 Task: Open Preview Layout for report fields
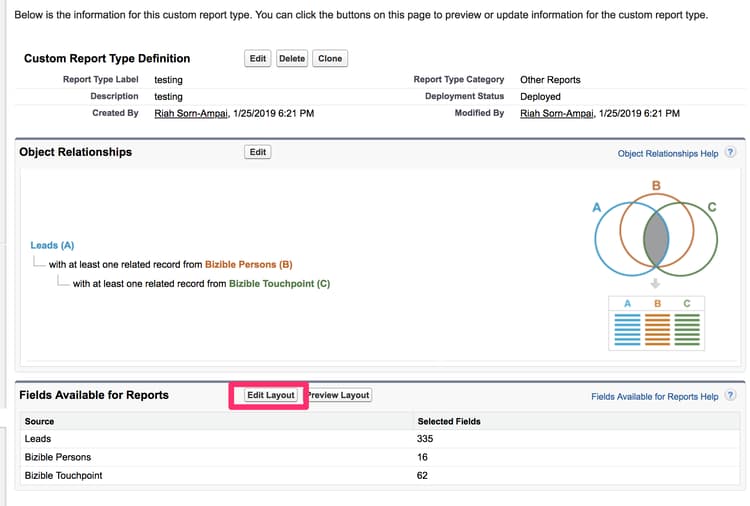pos(339,395)
